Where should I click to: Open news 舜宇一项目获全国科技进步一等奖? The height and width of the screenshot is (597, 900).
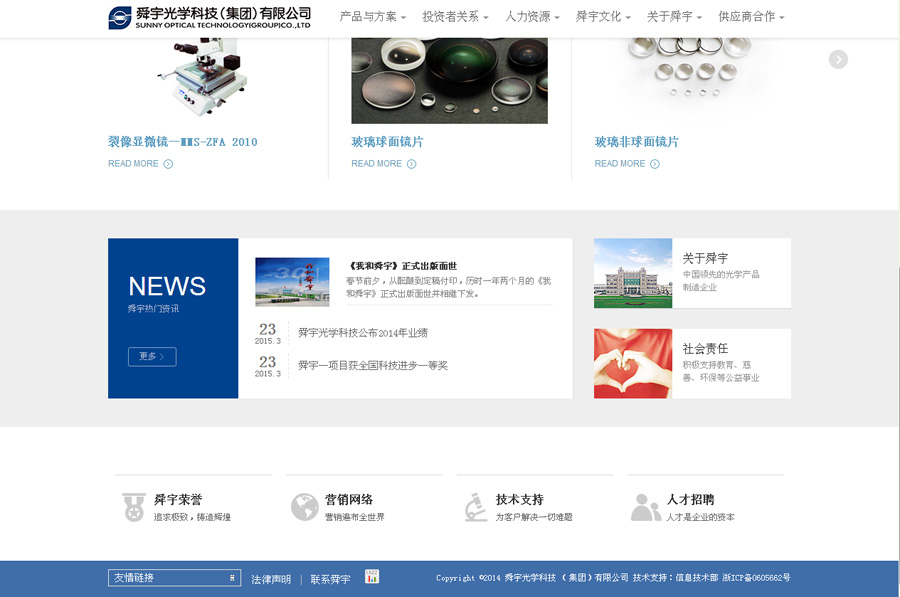(373, 366)
